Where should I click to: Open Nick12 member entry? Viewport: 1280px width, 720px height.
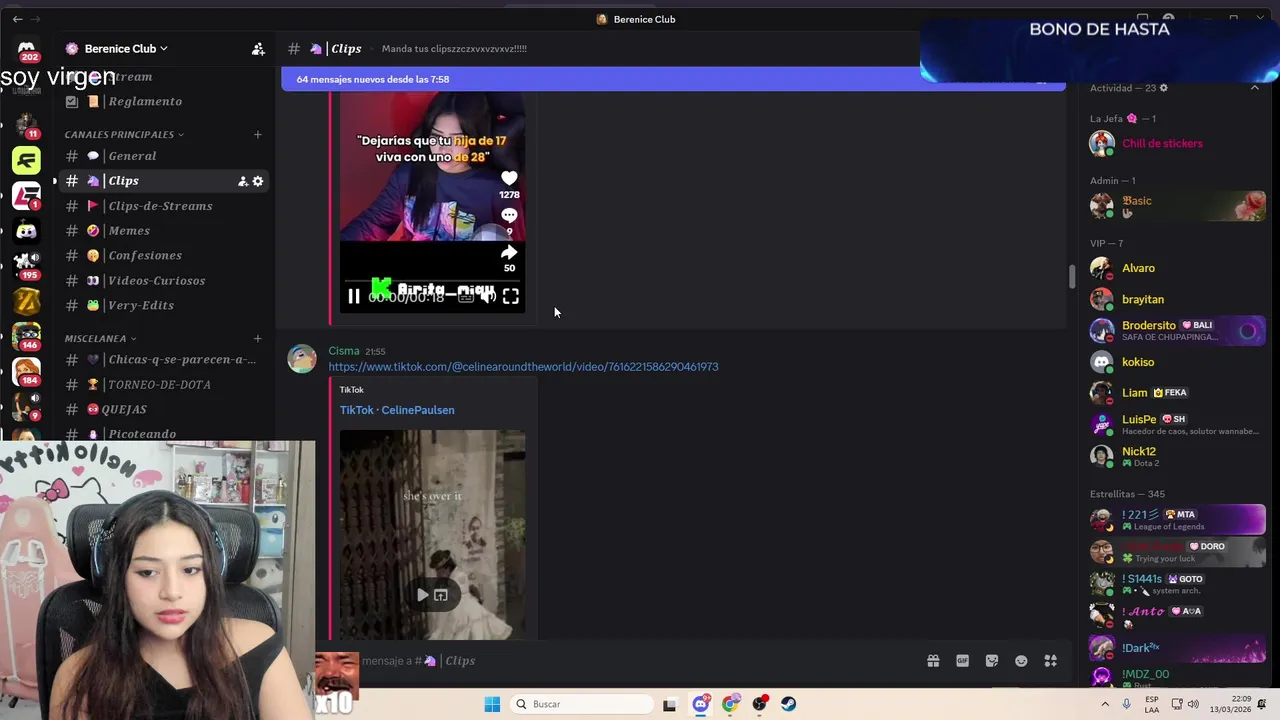pyautogui.click(x=1175, y=456)
